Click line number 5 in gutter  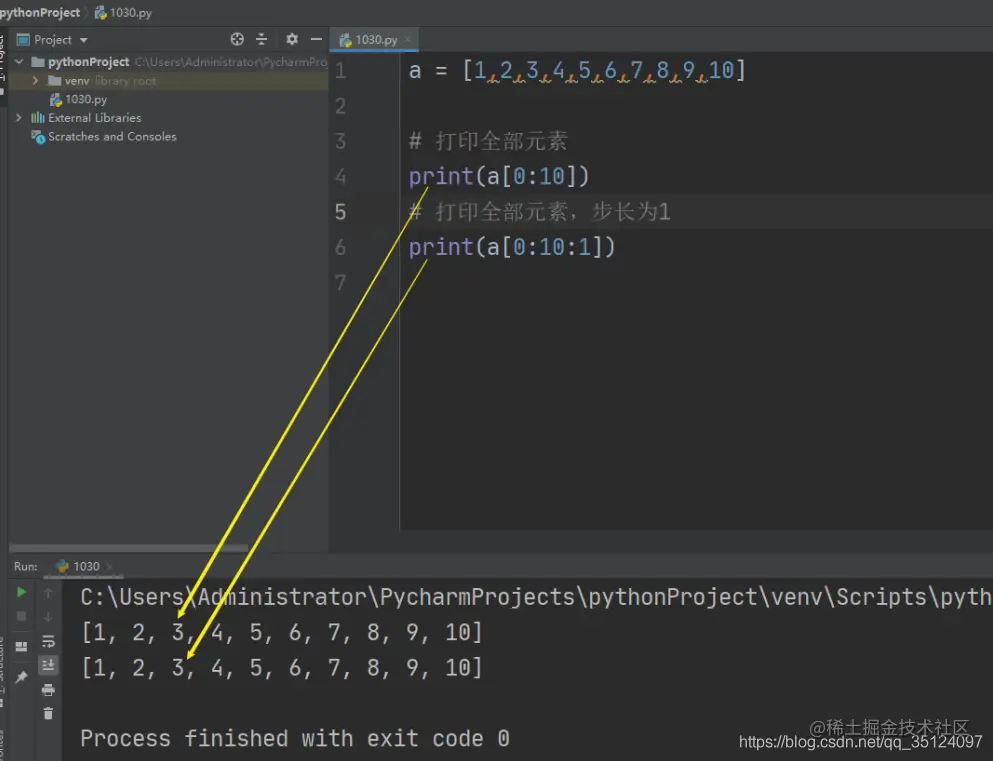coord(341,211)
